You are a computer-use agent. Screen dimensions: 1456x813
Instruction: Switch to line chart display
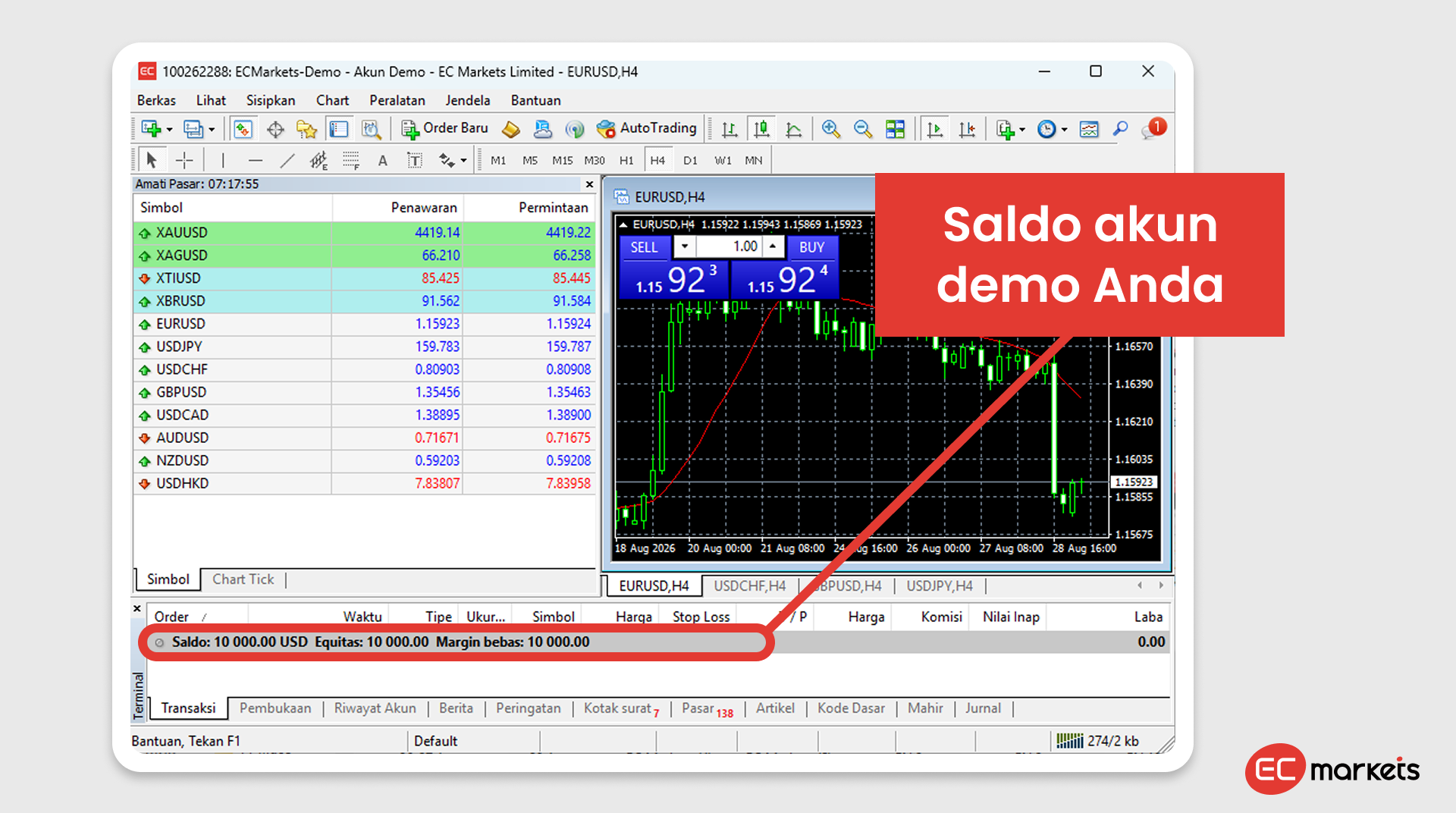793,129
